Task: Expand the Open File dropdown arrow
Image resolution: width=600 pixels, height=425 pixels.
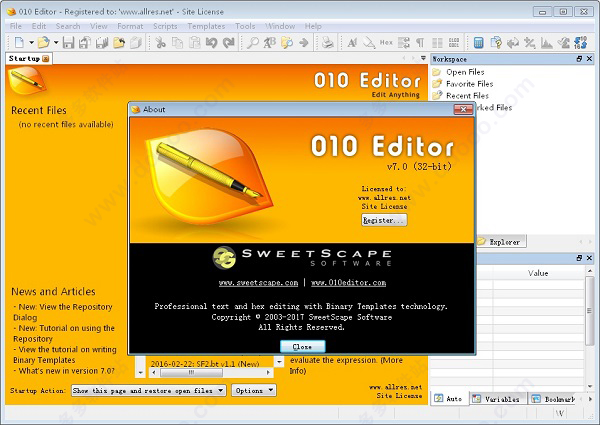Action: pos(56,42)
